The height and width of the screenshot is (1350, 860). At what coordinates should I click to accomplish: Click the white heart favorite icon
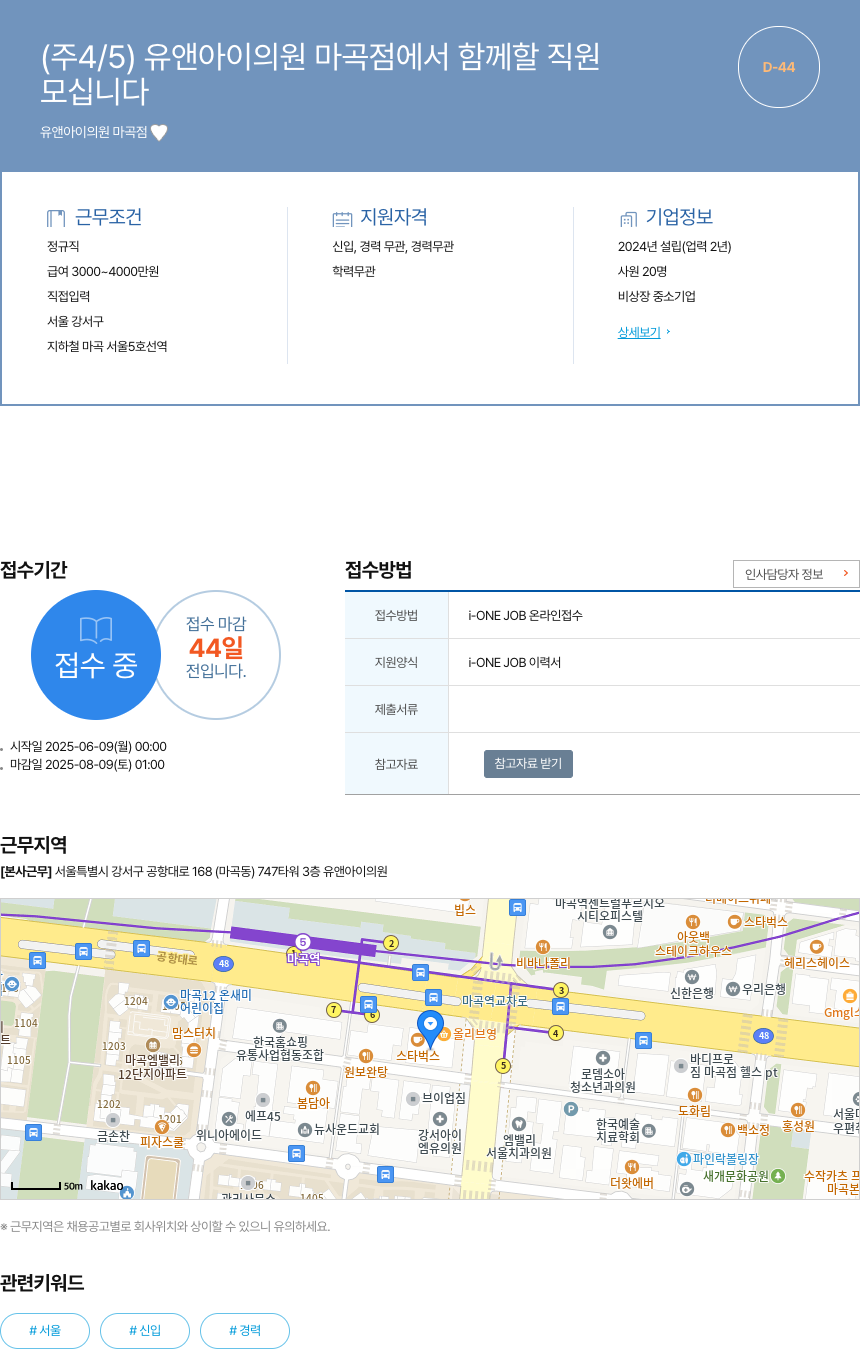159,132
